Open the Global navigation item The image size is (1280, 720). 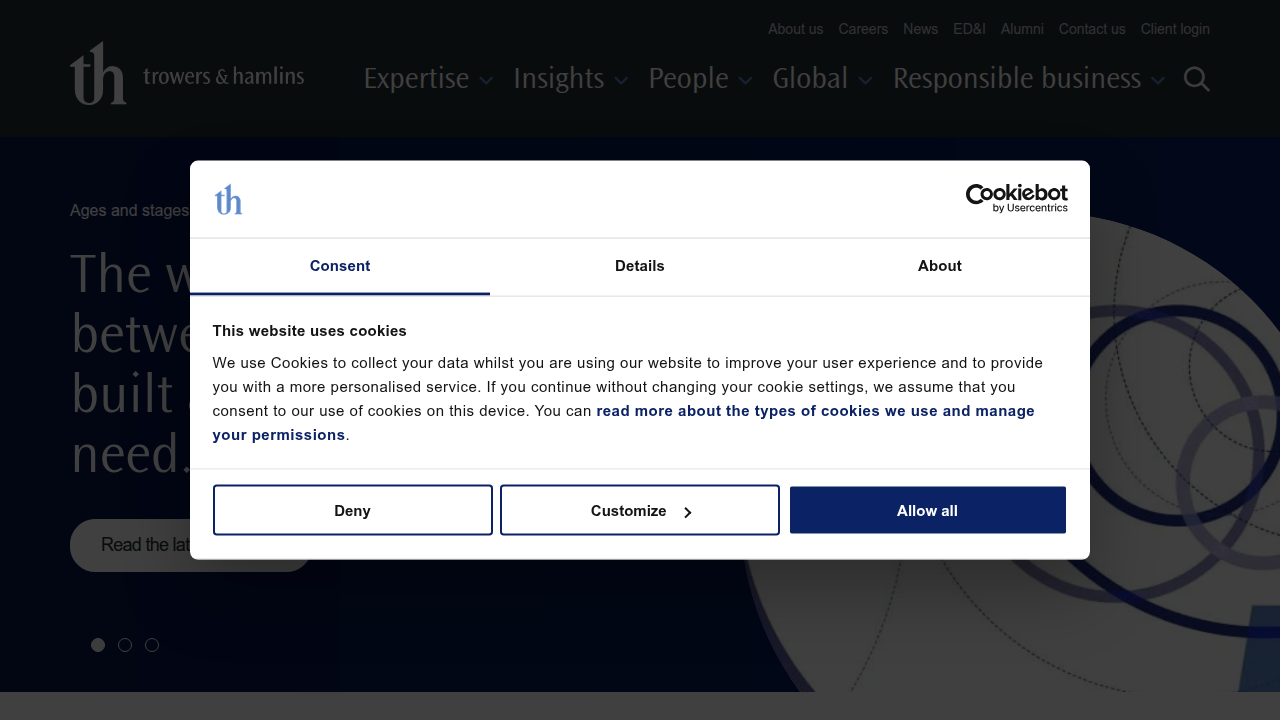coord(810,78)
